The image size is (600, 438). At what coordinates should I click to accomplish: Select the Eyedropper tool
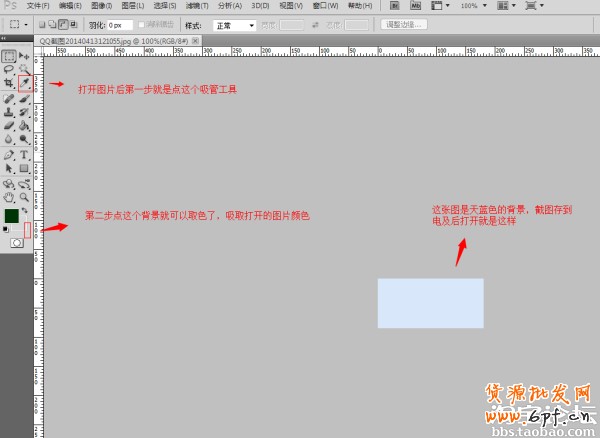[x=24, y=84]
